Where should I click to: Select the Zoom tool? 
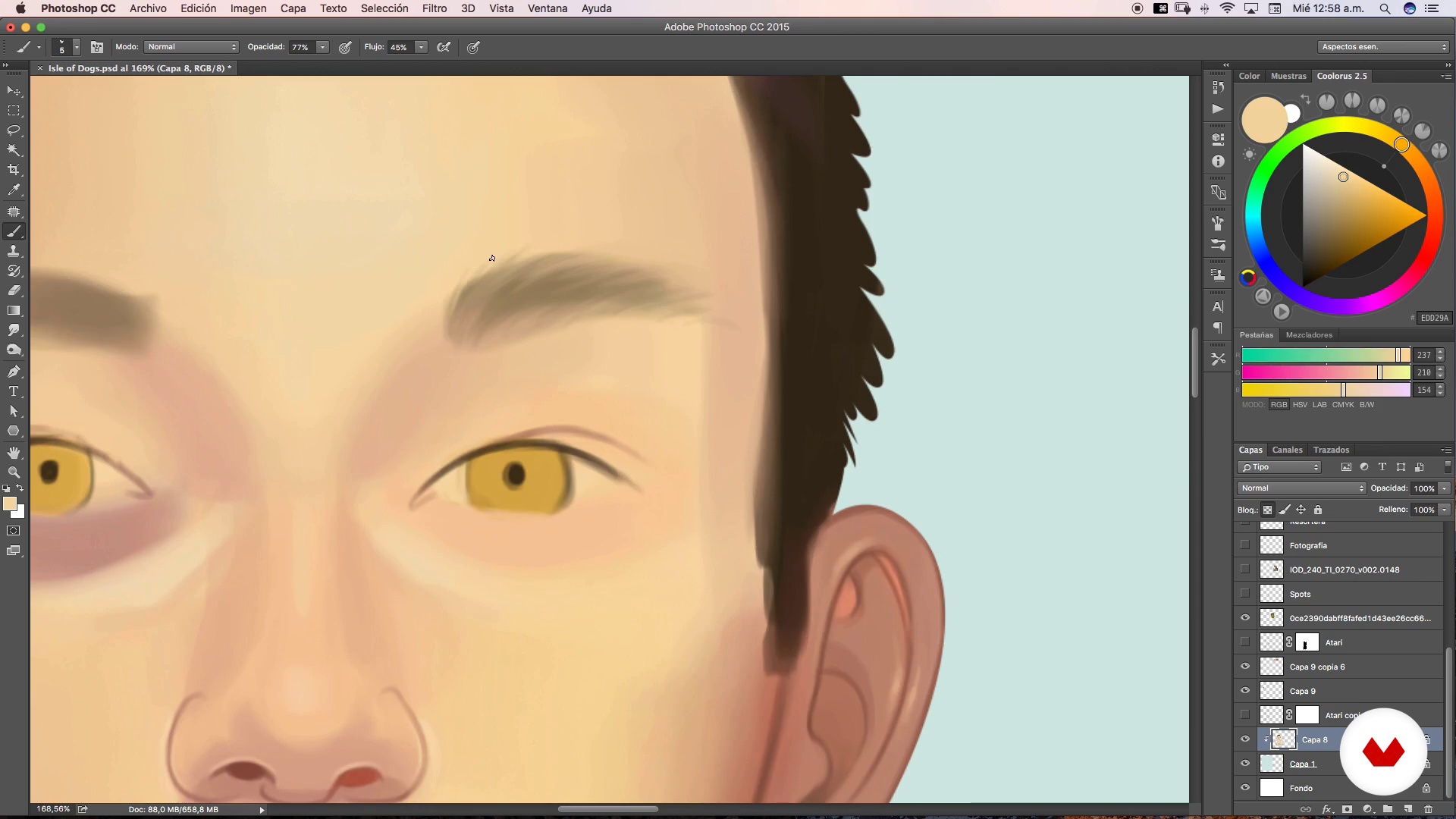pyautogui.click(x=14, y=472)
